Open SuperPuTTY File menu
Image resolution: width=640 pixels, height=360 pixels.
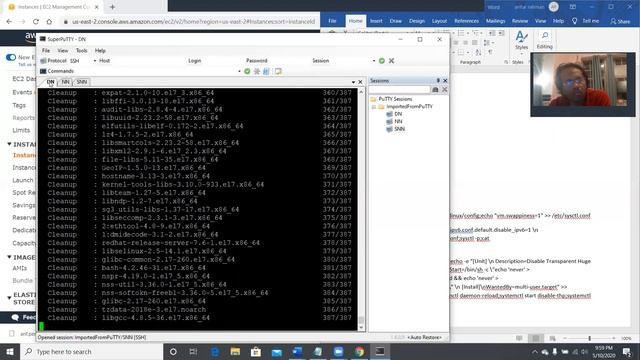coord(46,51)
